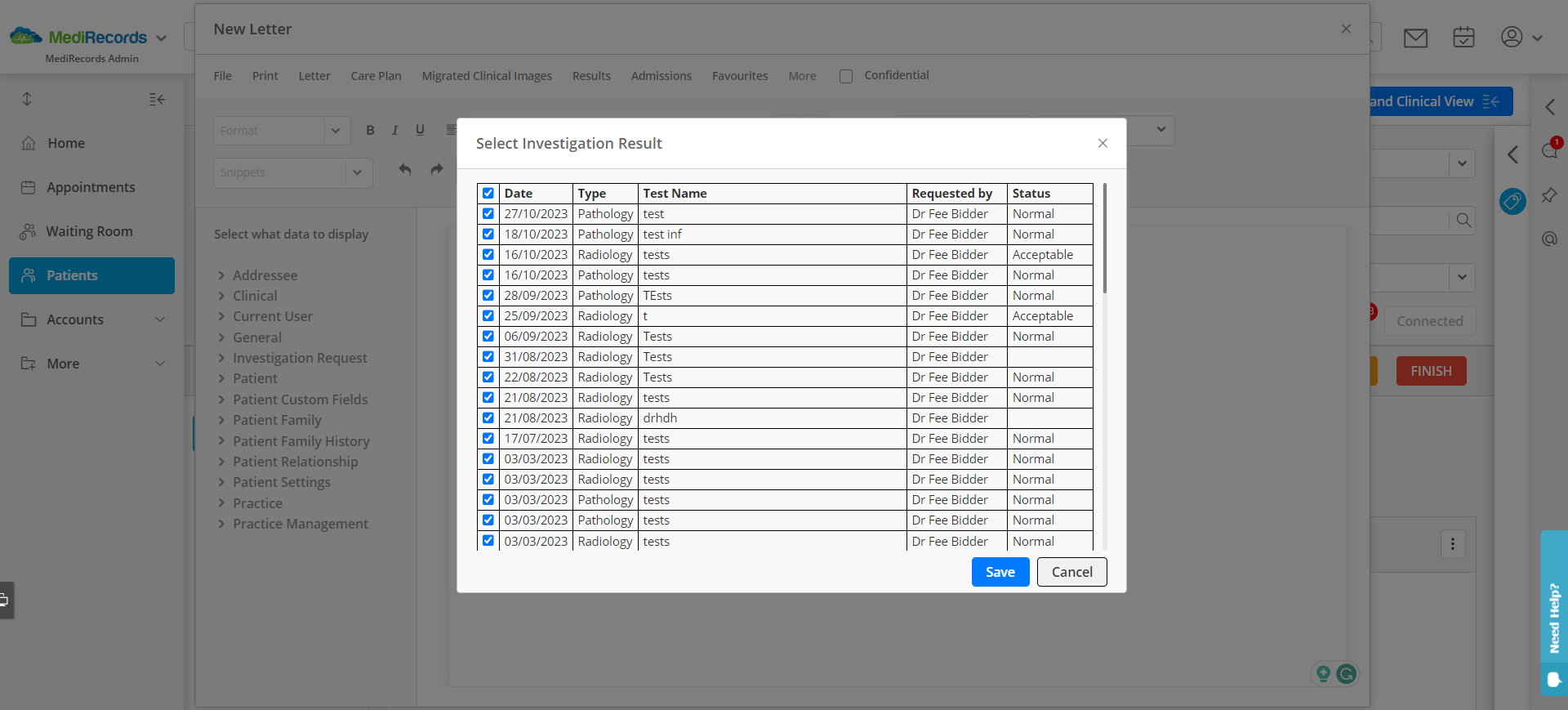Viewport: 1568px width, 710px height.
Task: Click the Italic formatting icon
Action: pyautogui.click(x=394, y=130)
